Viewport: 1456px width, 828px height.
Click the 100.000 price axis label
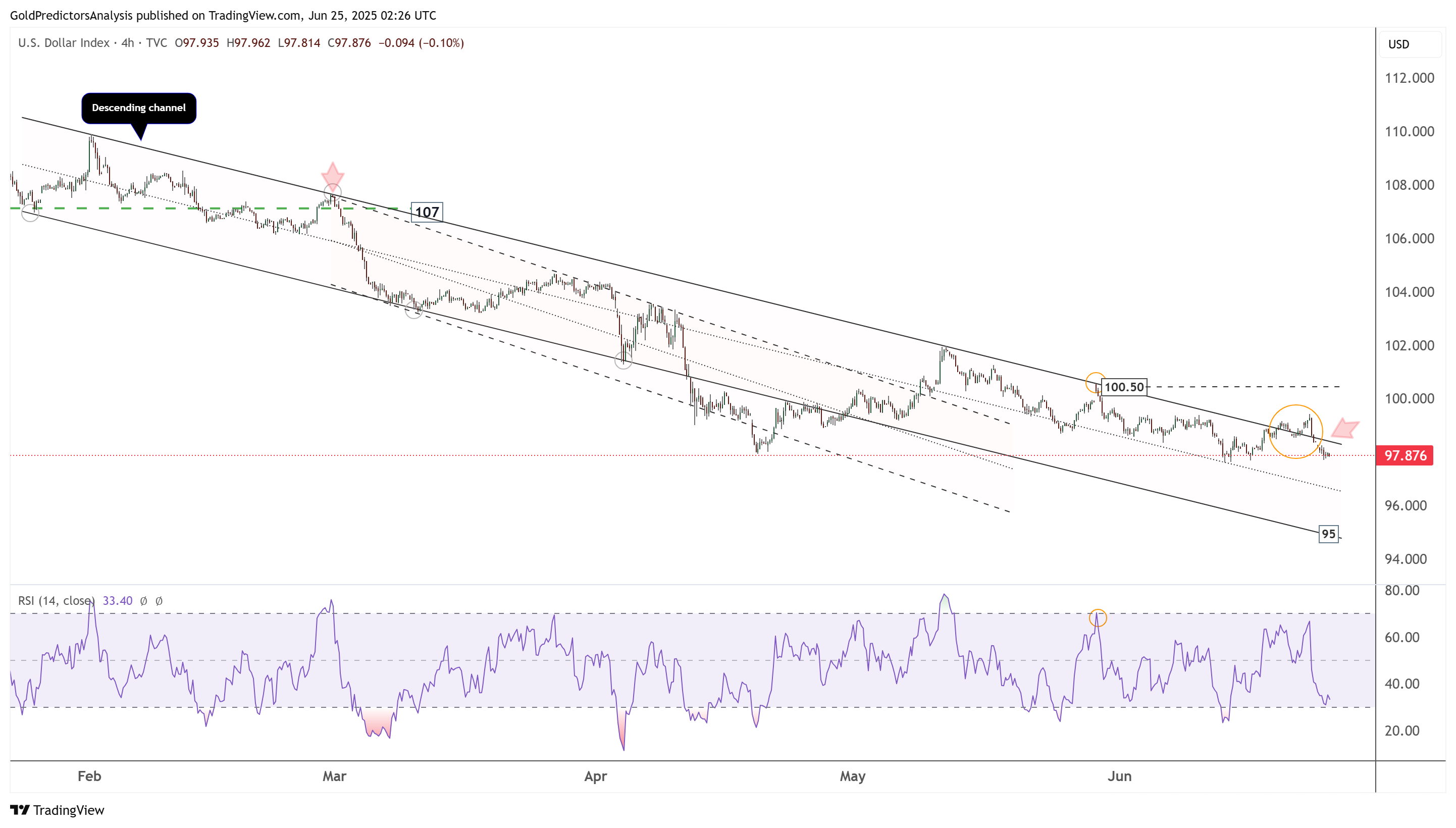[1410, 399]
